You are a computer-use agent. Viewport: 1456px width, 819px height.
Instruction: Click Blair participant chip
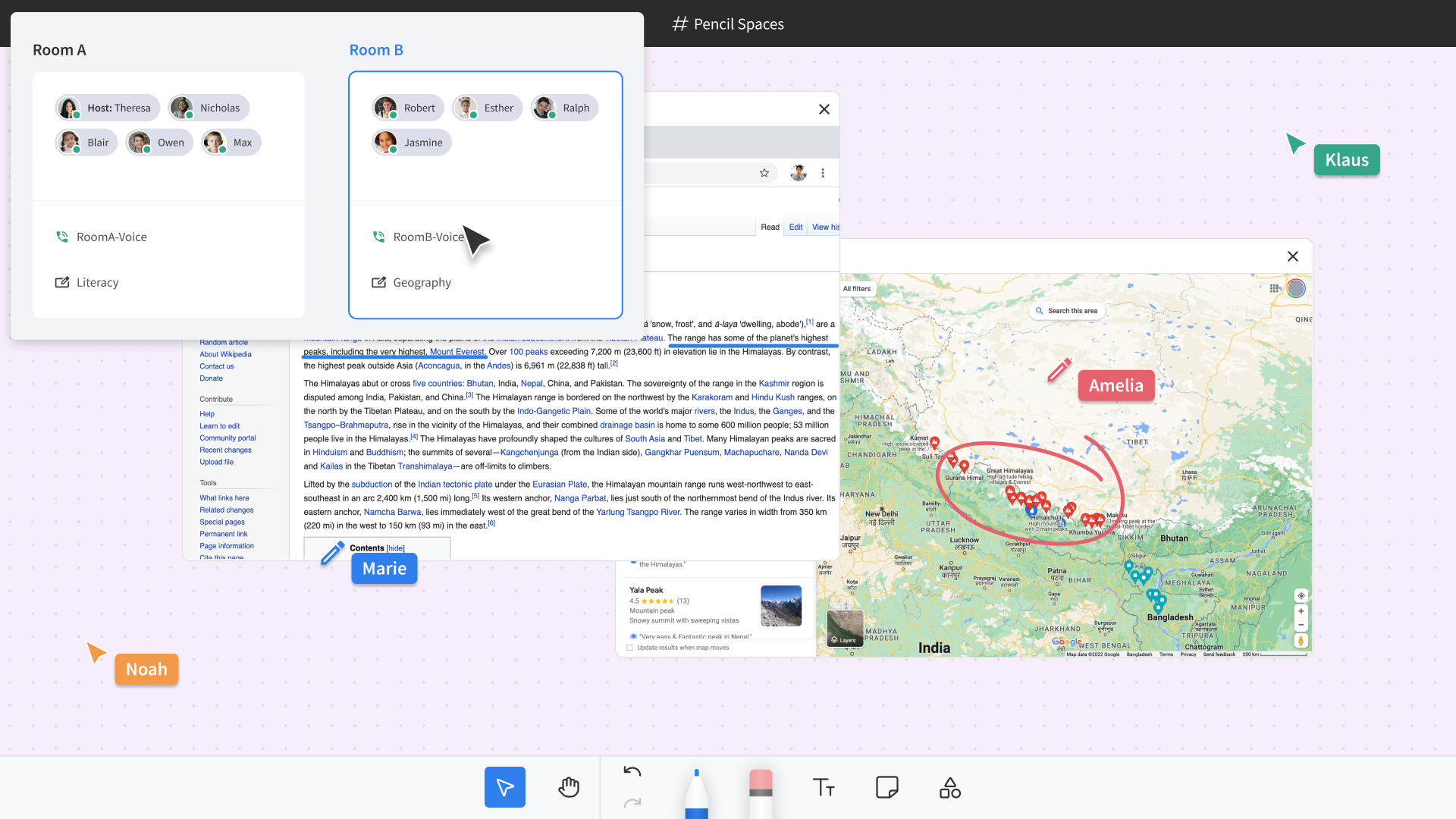coord(86,143)
